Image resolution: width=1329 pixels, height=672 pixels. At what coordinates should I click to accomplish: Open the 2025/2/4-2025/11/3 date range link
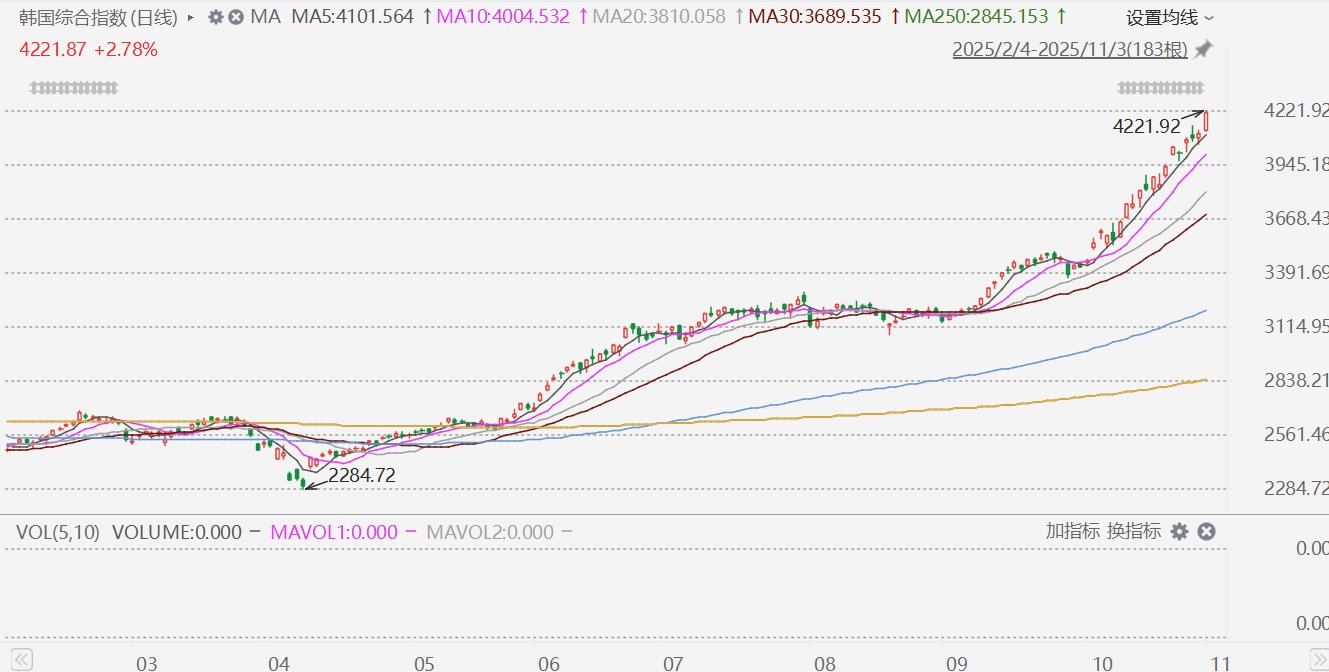click(x=1069, y=49)
